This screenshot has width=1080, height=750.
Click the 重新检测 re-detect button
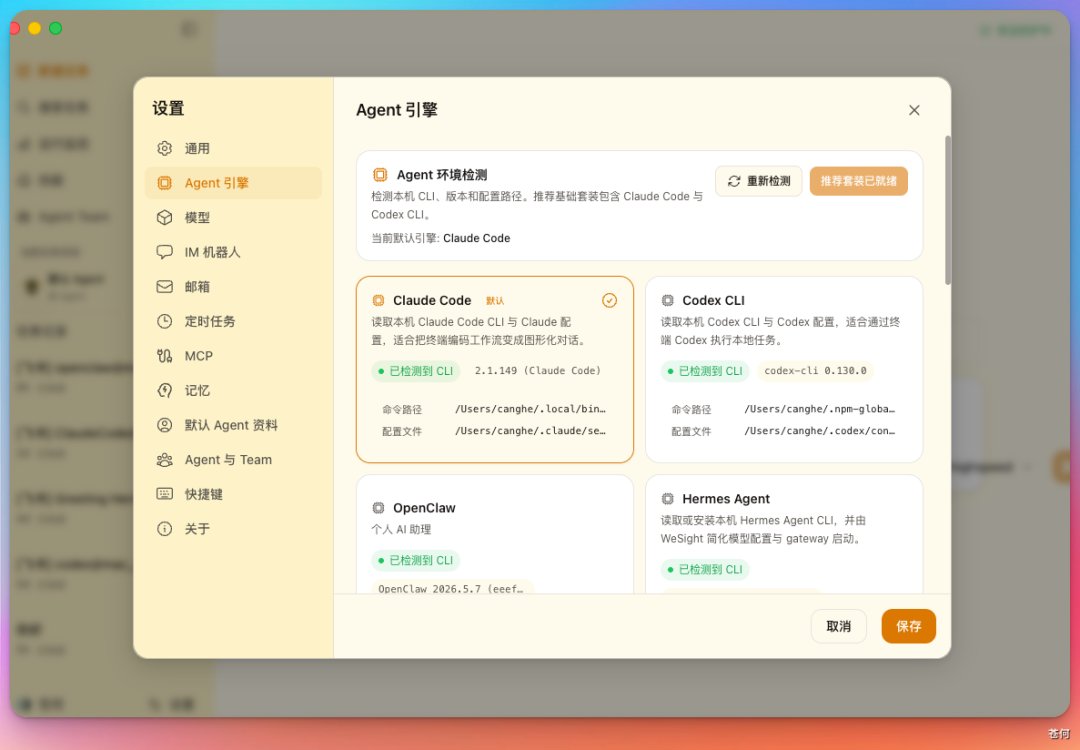(758, 181)
